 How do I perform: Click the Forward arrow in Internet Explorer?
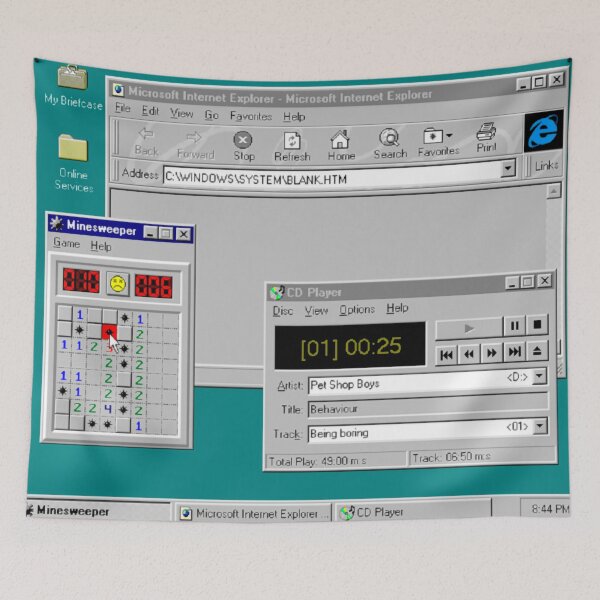coord(194,137)
